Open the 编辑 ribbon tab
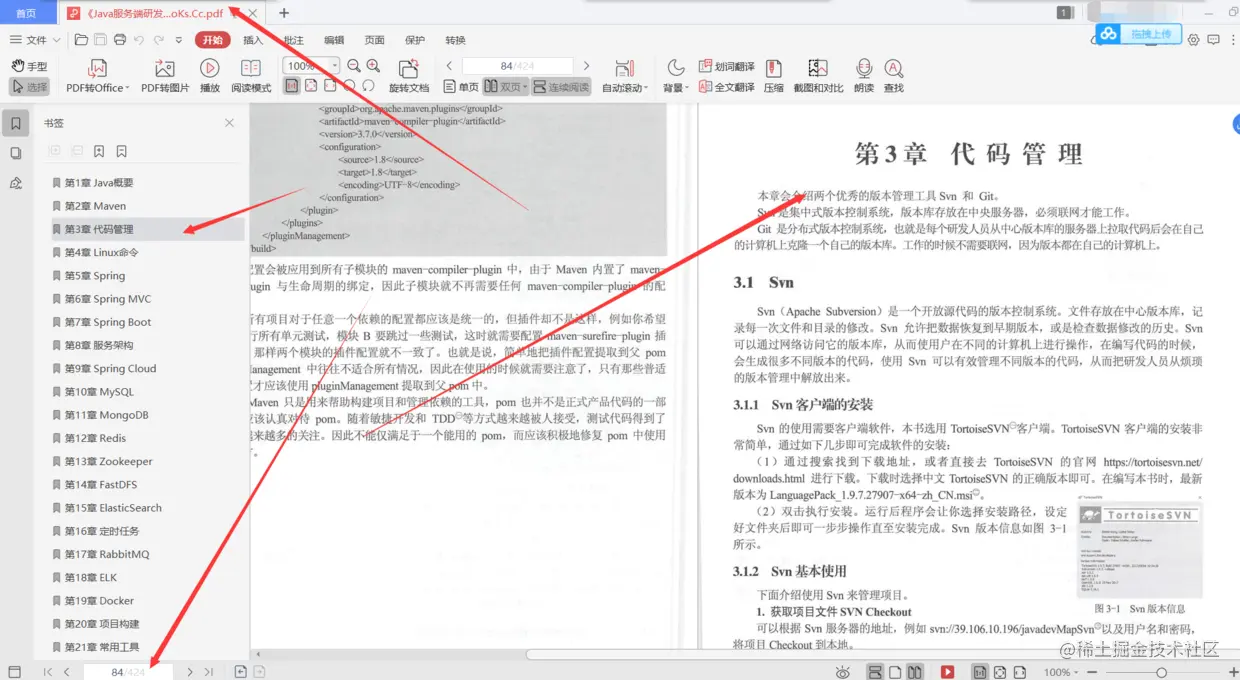1240x680 pixels. coord(334,40)
